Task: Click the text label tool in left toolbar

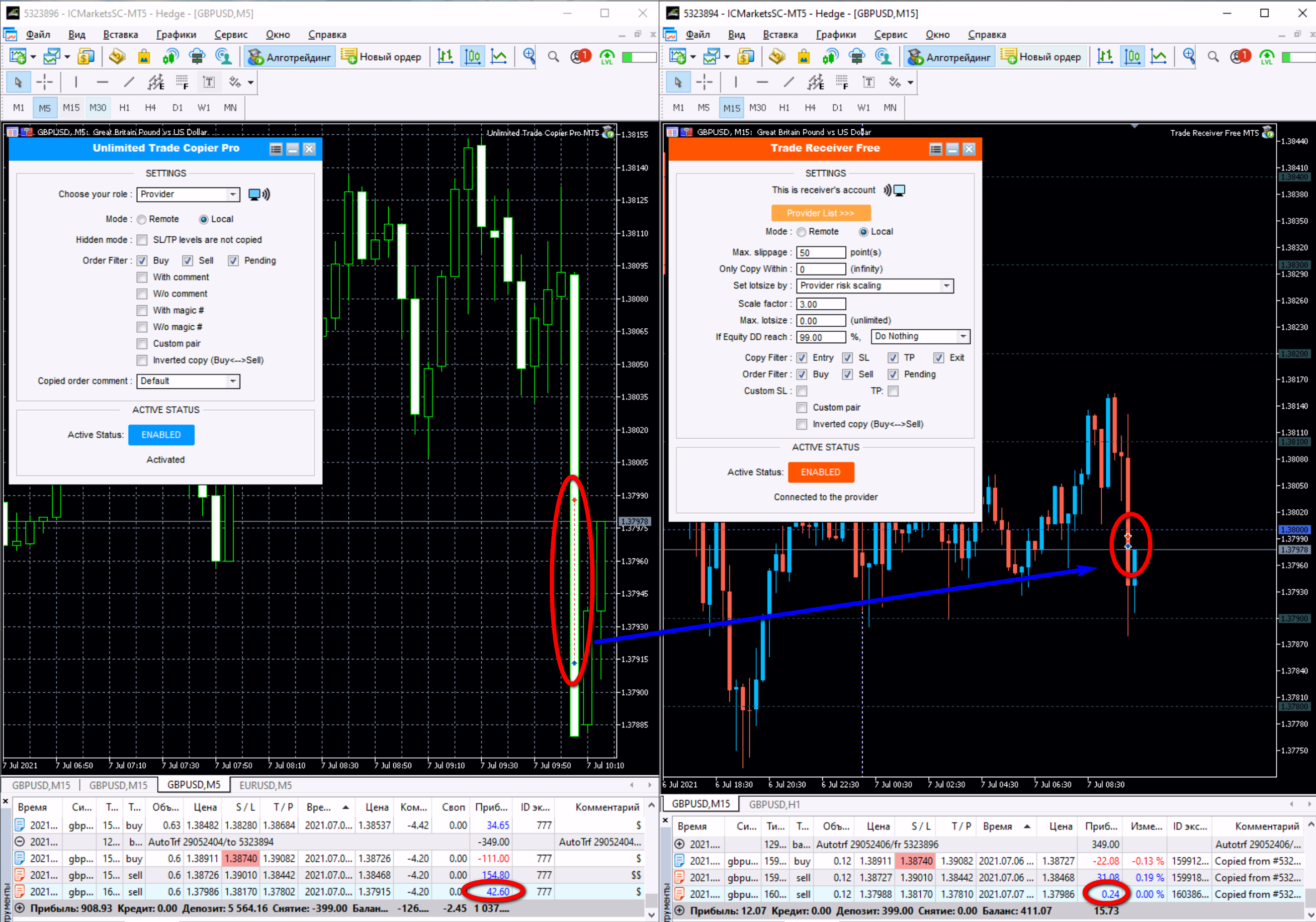Action: 209,83
